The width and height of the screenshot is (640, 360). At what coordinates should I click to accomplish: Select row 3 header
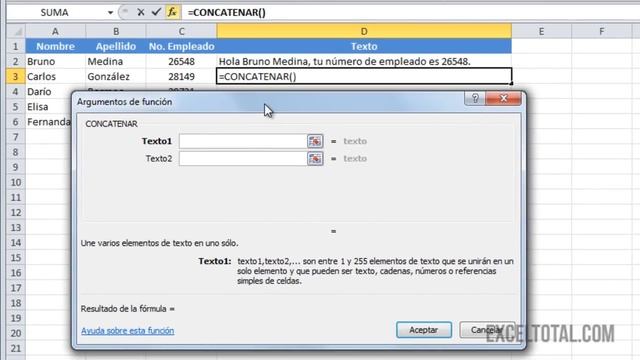click(x=16, y=76)
